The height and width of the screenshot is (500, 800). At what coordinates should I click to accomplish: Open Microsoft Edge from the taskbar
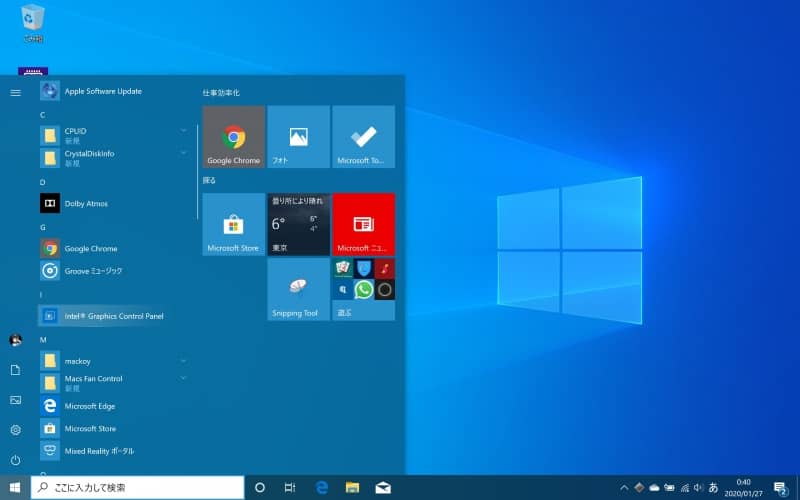(321, 488)
